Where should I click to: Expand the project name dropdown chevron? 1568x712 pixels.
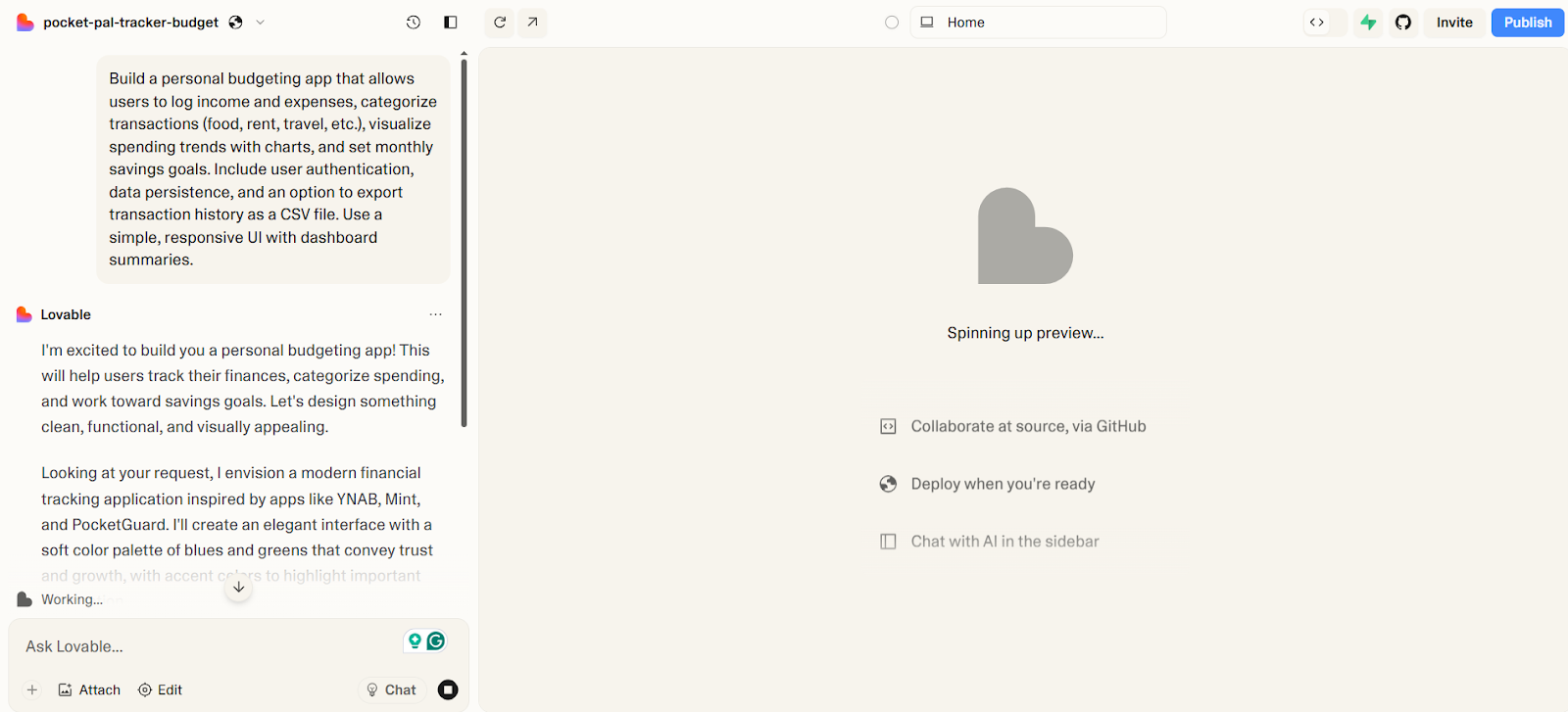(261, 23)
